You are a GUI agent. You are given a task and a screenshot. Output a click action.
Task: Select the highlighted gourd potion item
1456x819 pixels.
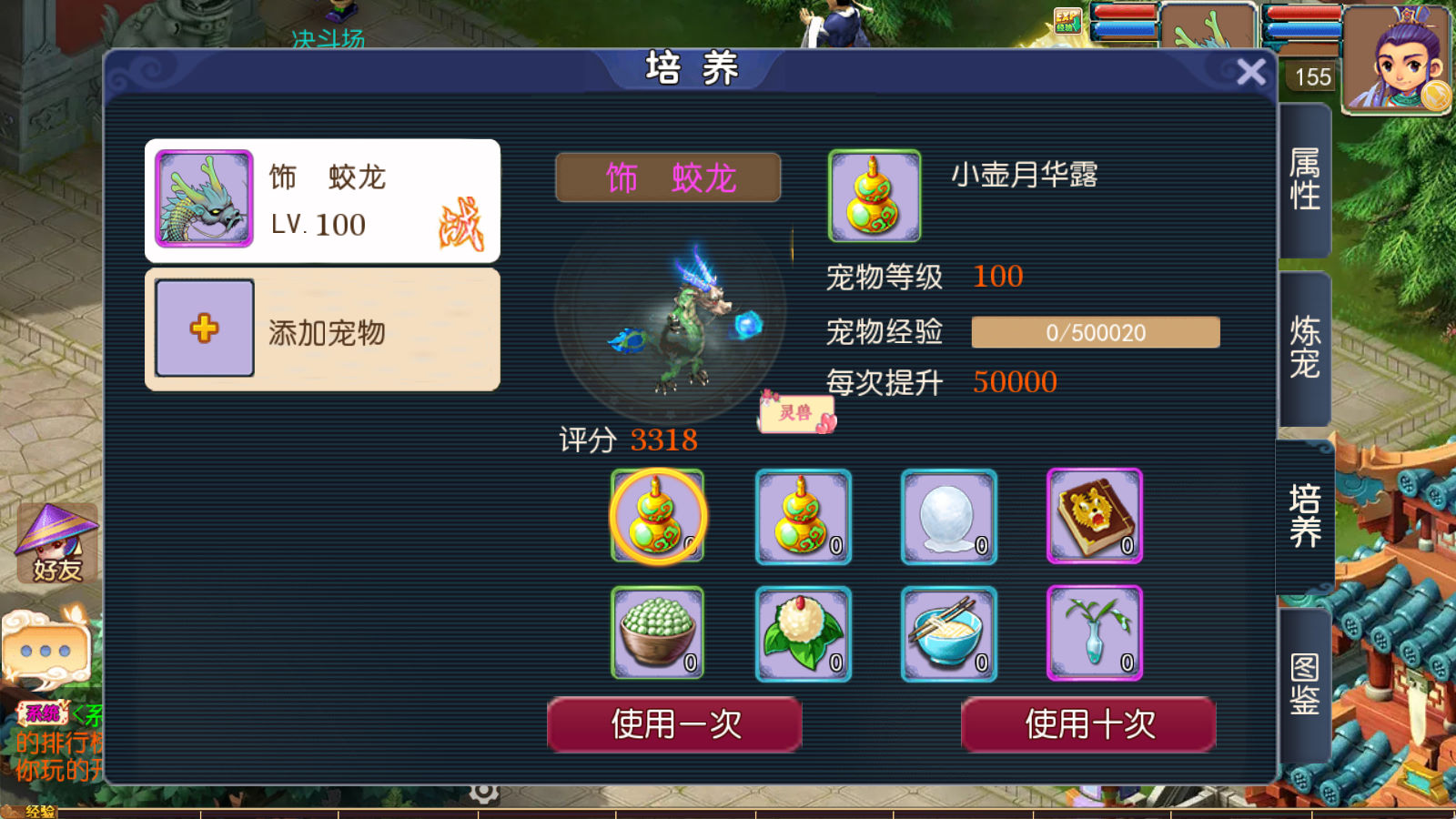click(658, 517)
